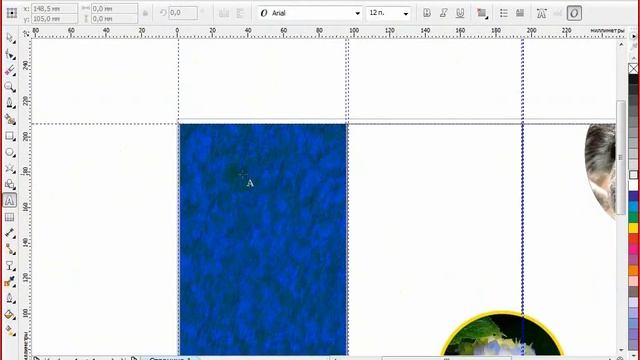Click the bullet list icon
Screen dimensions: 640x360
[x=504, y=13]
